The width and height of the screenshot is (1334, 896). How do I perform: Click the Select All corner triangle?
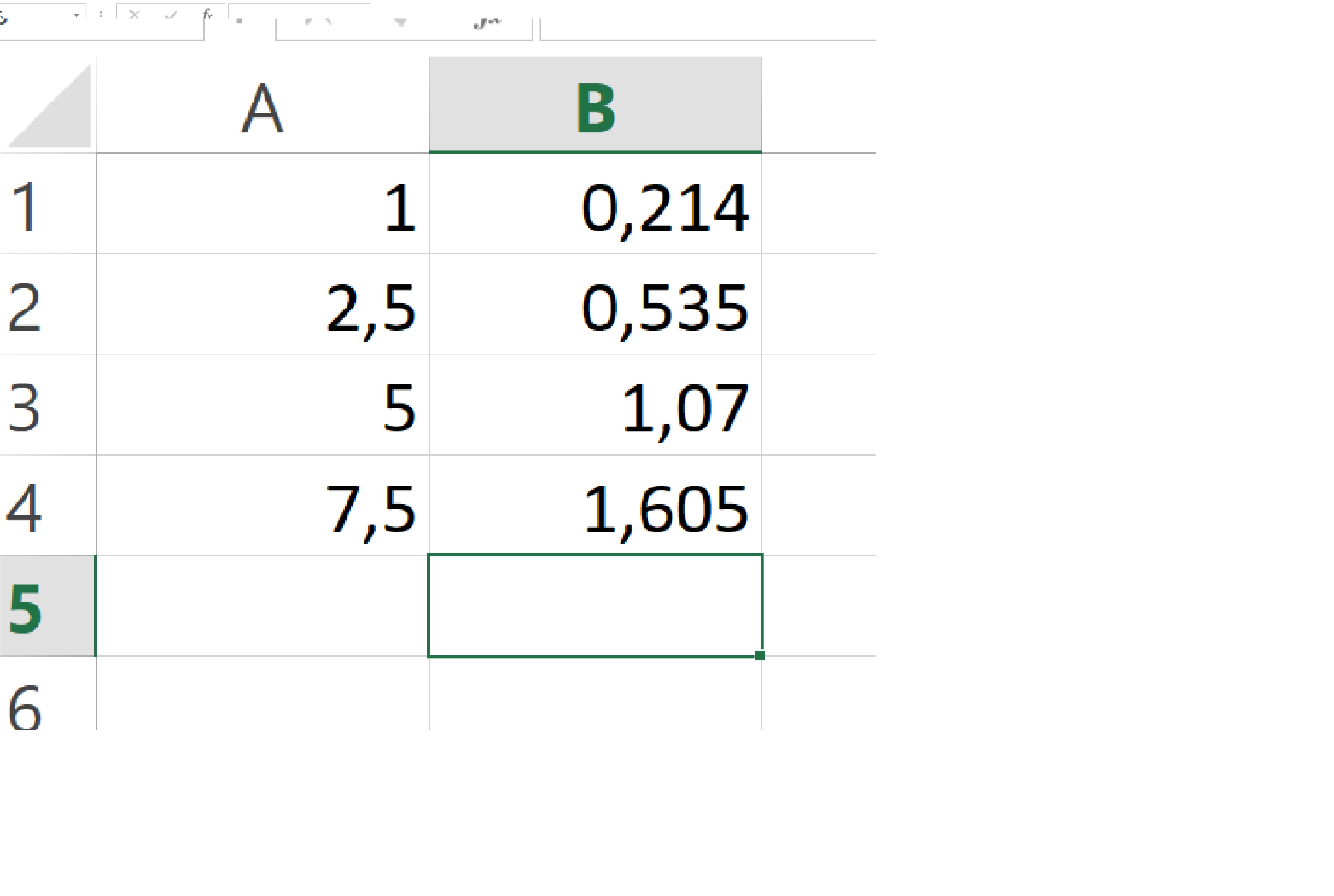click(x=49, y=106)
